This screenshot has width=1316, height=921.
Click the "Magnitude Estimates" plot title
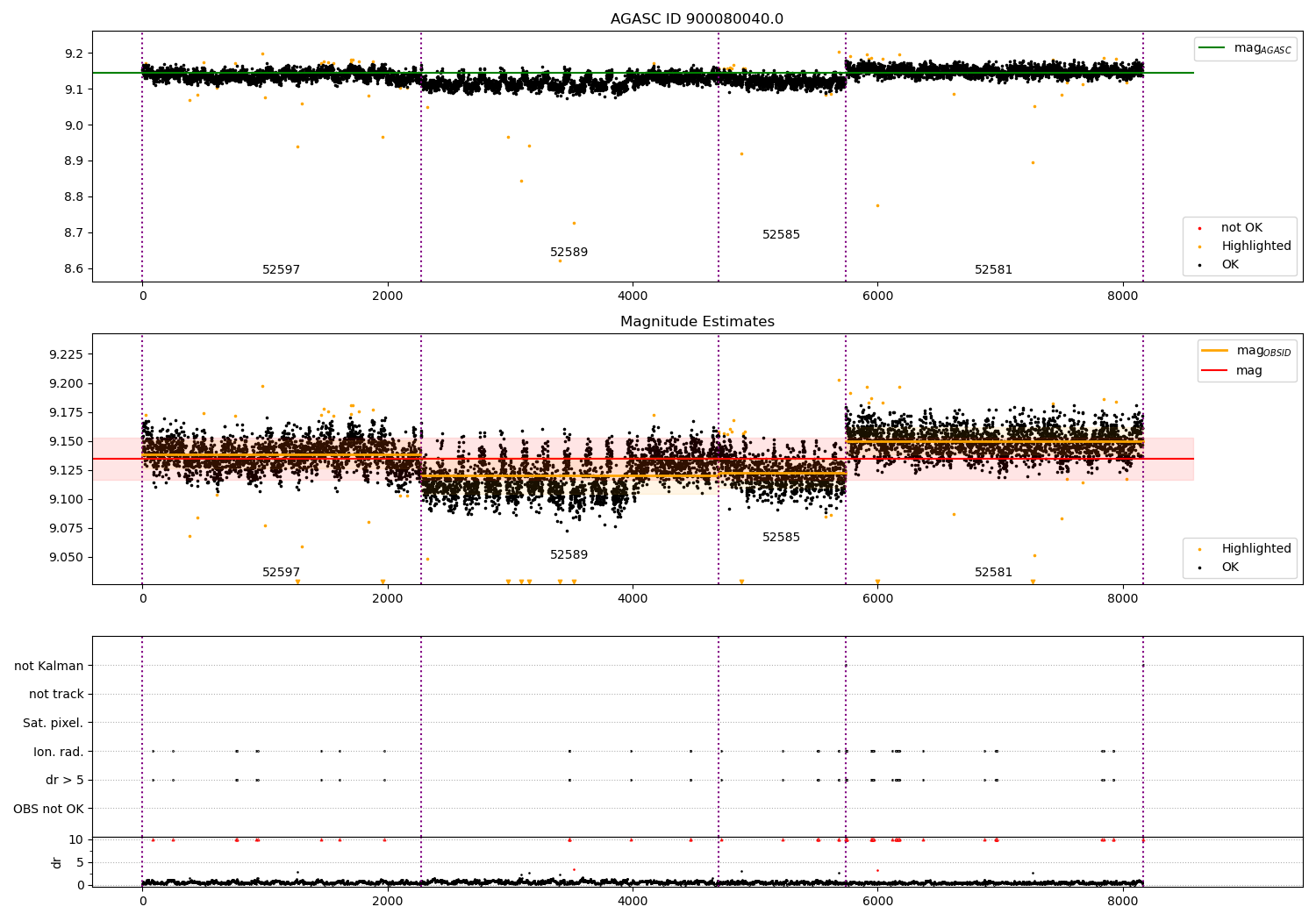click(697, 322)
